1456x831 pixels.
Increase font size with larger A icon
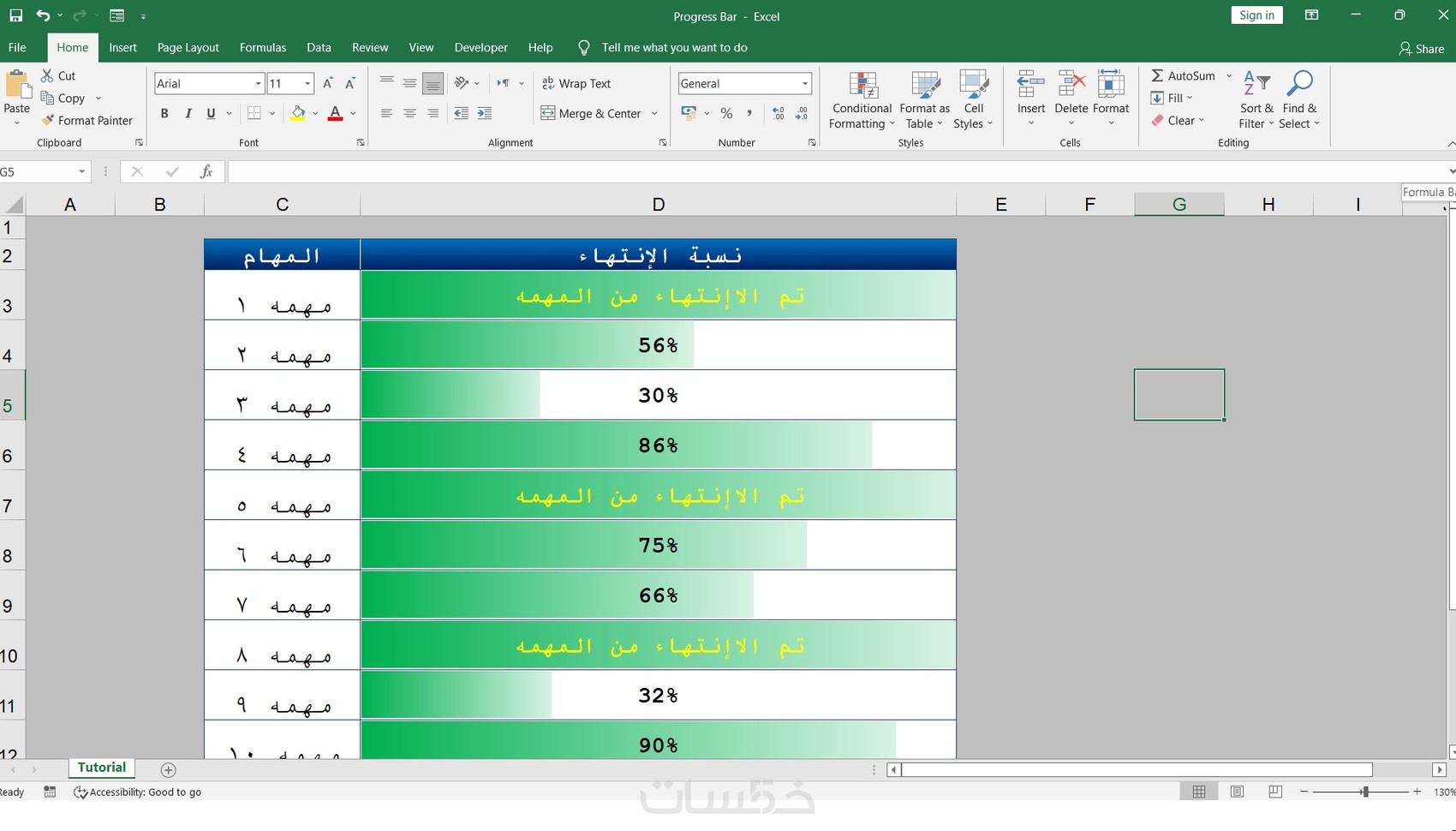pos(328,83)
